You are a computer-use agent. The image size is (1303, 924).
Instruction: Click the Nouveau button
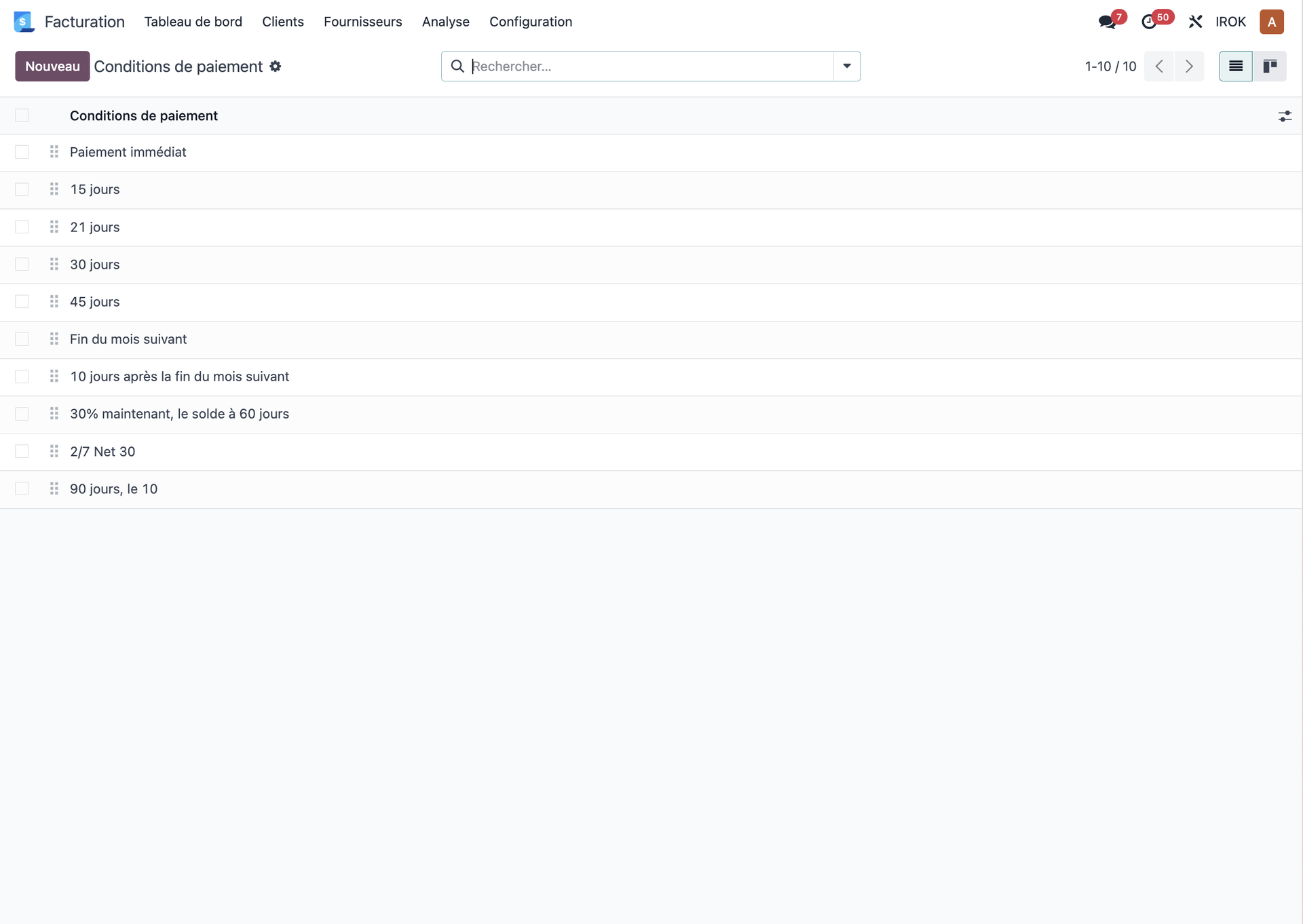(x=52, y=66)
